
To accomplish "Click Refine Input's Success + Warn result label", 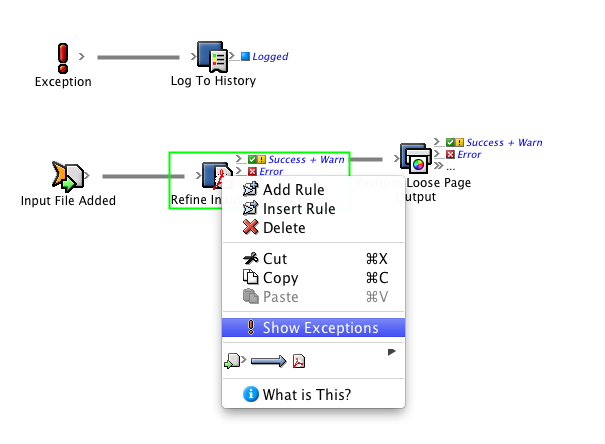I will (x=307, y=159).
